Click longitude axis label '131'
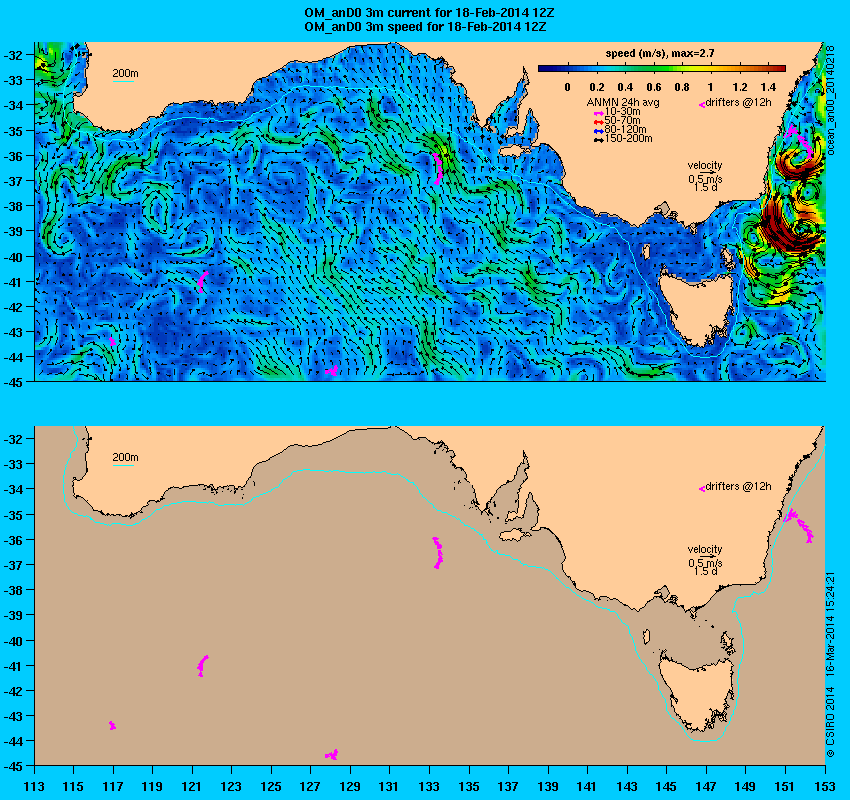850x800 pixels. click(x=389, y=786)
